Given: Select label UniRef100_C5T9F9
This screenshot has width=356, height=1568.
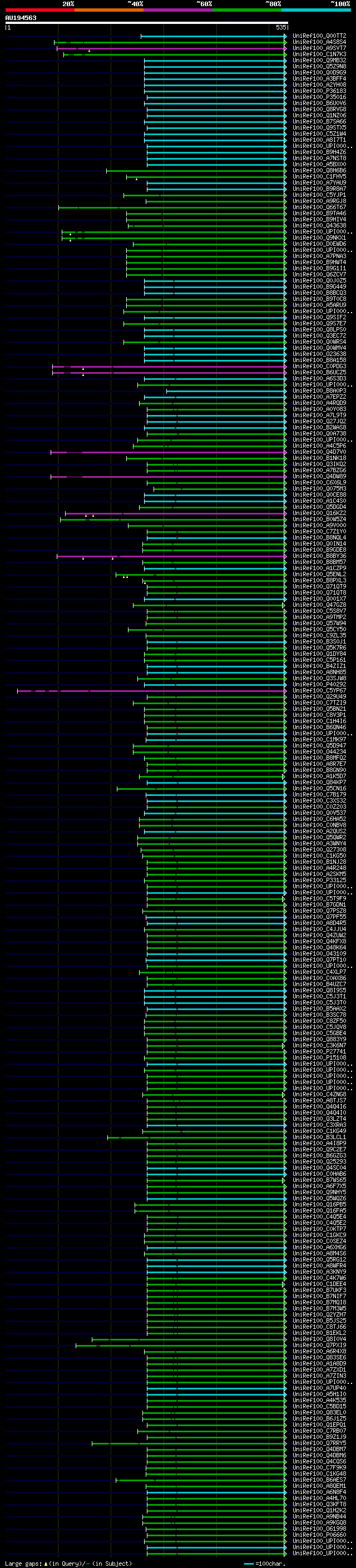Looking at the screenshot, I should pos(319,899).
